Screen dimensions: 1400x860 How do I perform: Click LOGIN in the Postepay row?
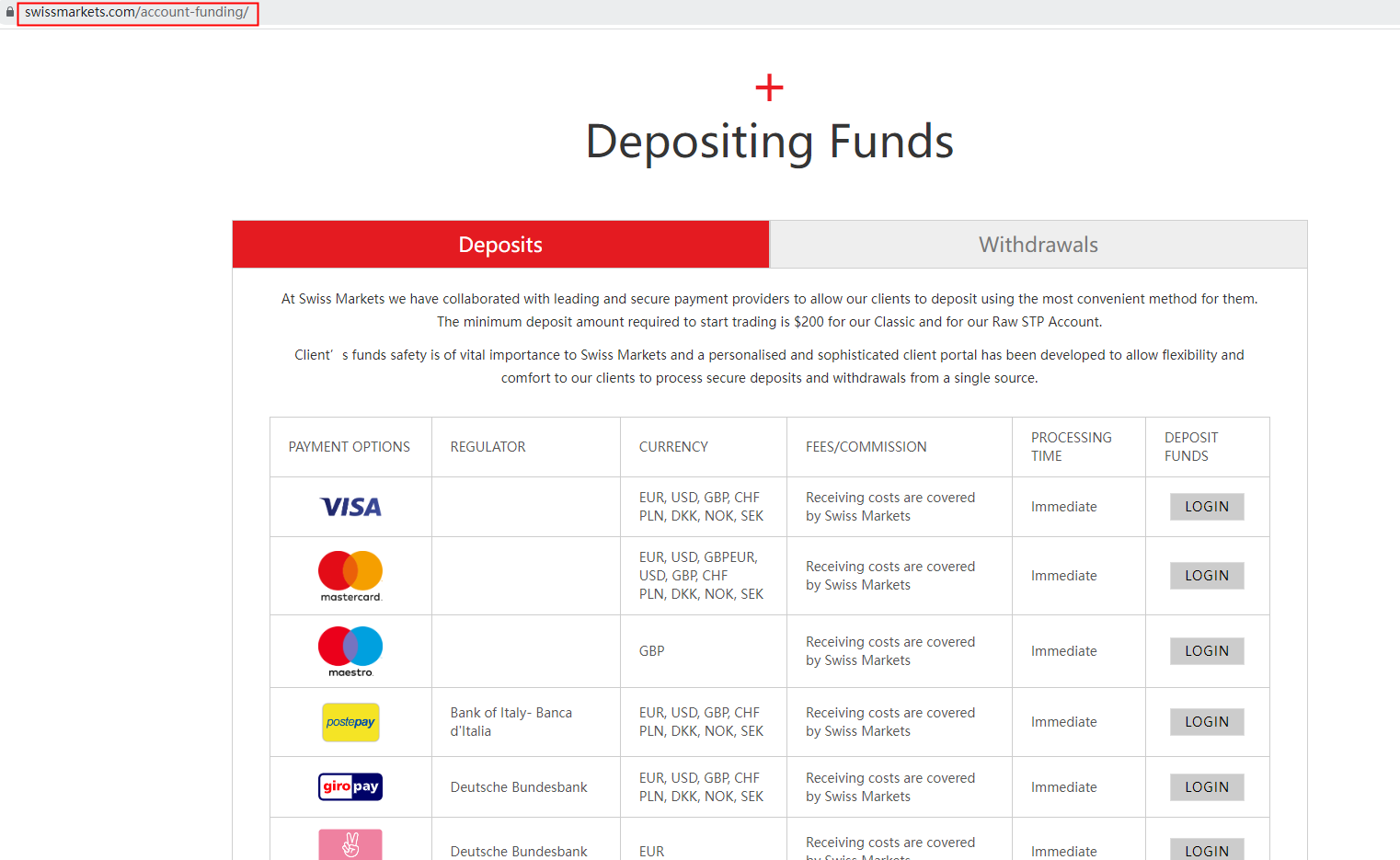[1207, 722]
